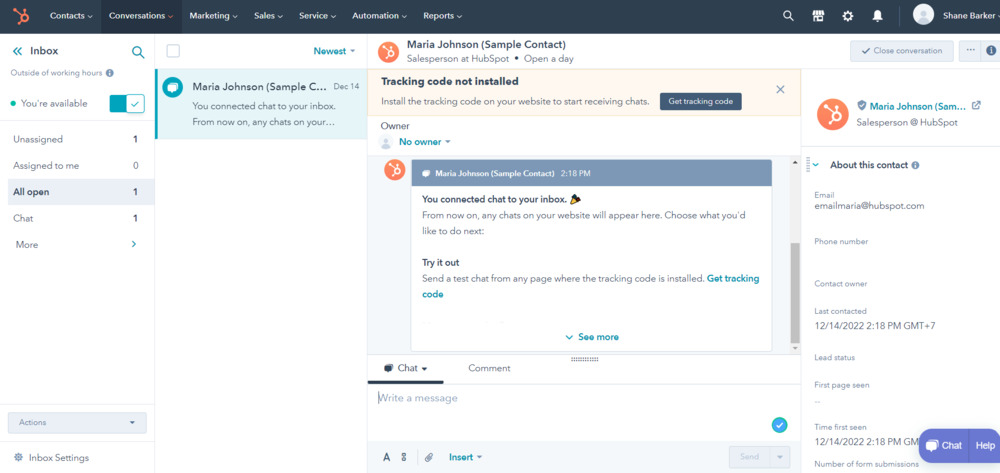Tick the select-all conversations checkbox
Image resolution: width=1000 pixels, height=473 pixels.
pos(173,51)
